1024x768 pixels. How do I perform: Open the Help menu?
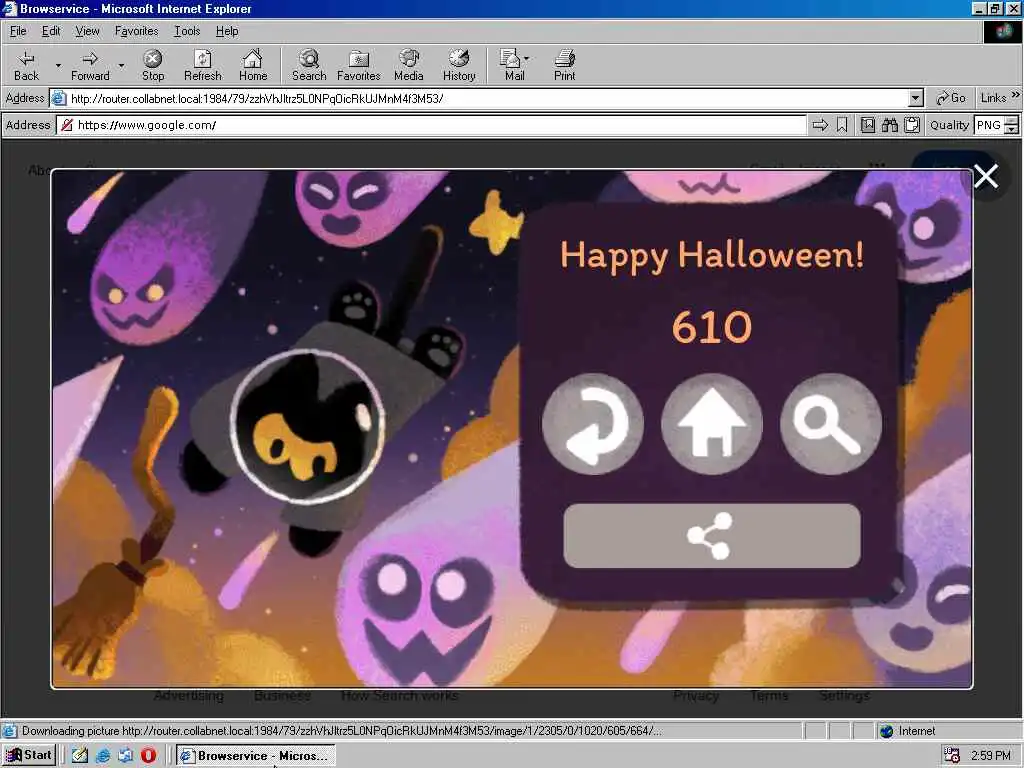click(x=227, y=31)
